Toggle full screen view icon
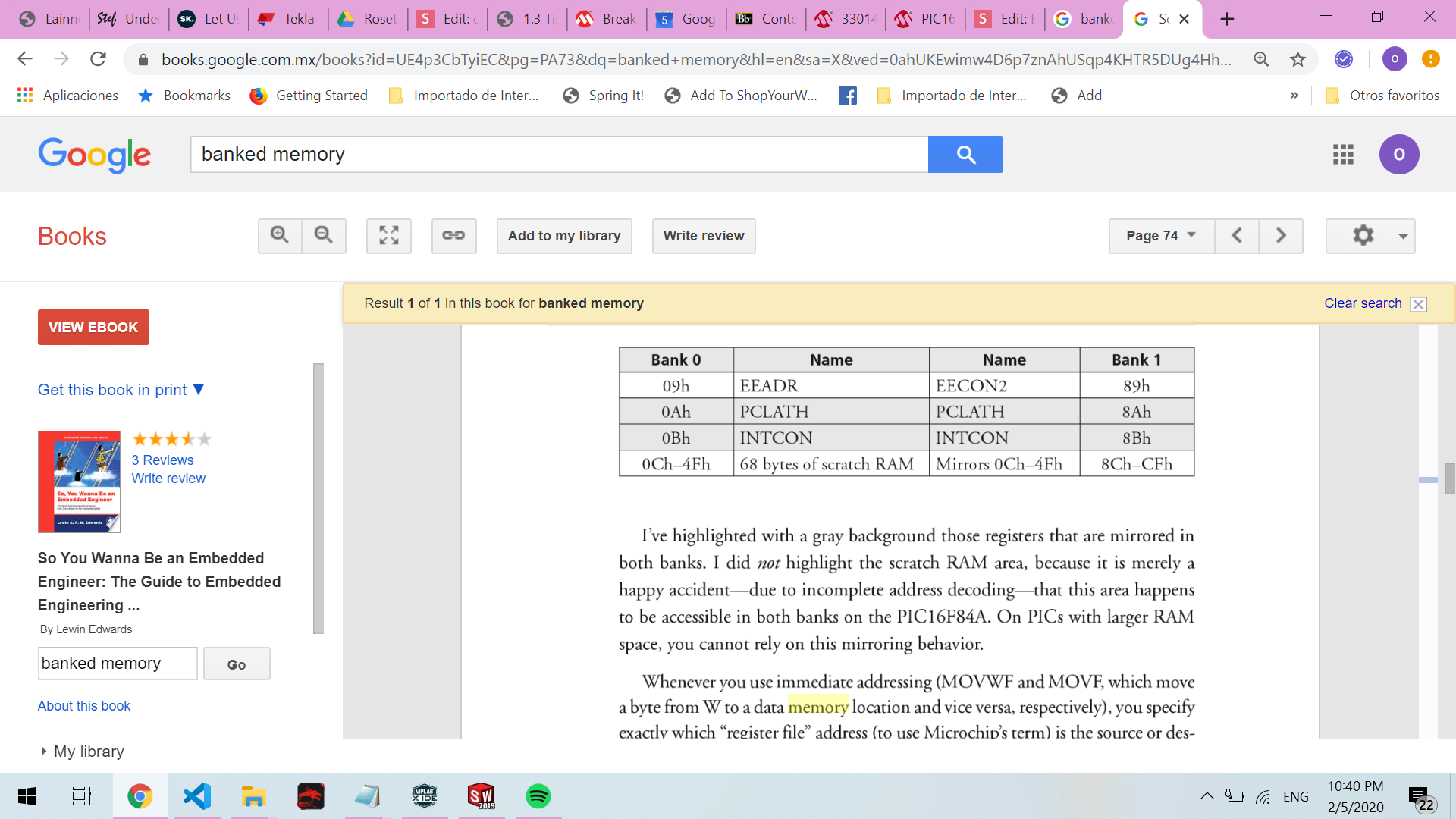The height and width of the screenshot is (819, 1456). tap(389, 236)
